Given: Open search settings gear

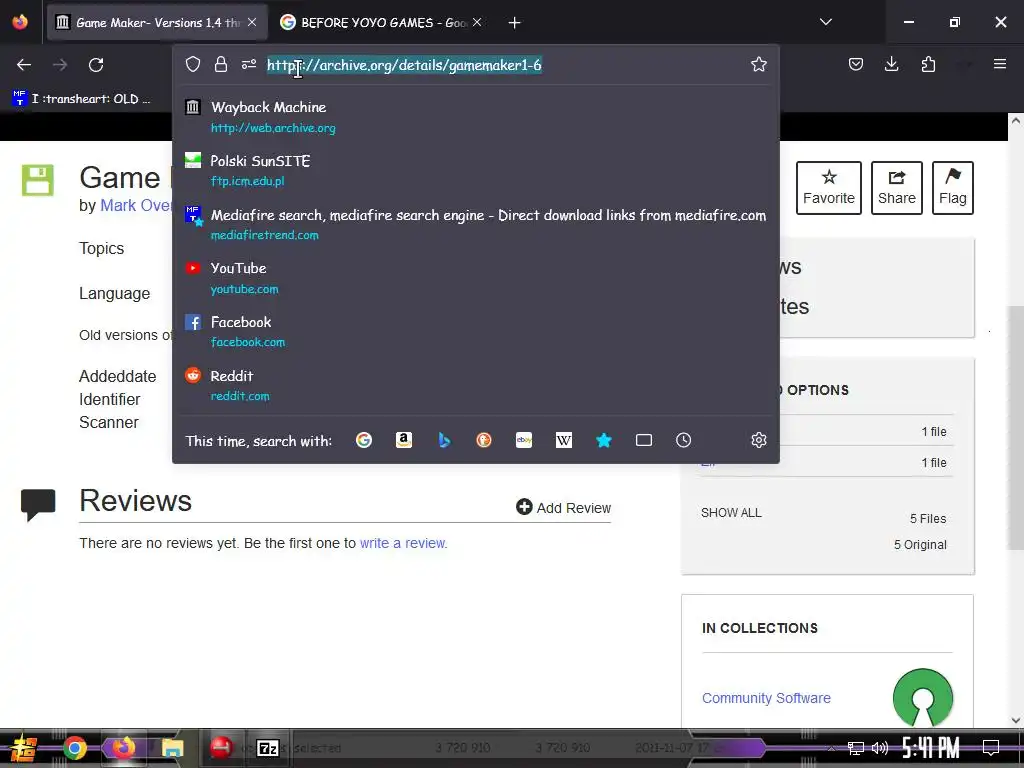Looking at the screenshot, I should pos(758,440).
